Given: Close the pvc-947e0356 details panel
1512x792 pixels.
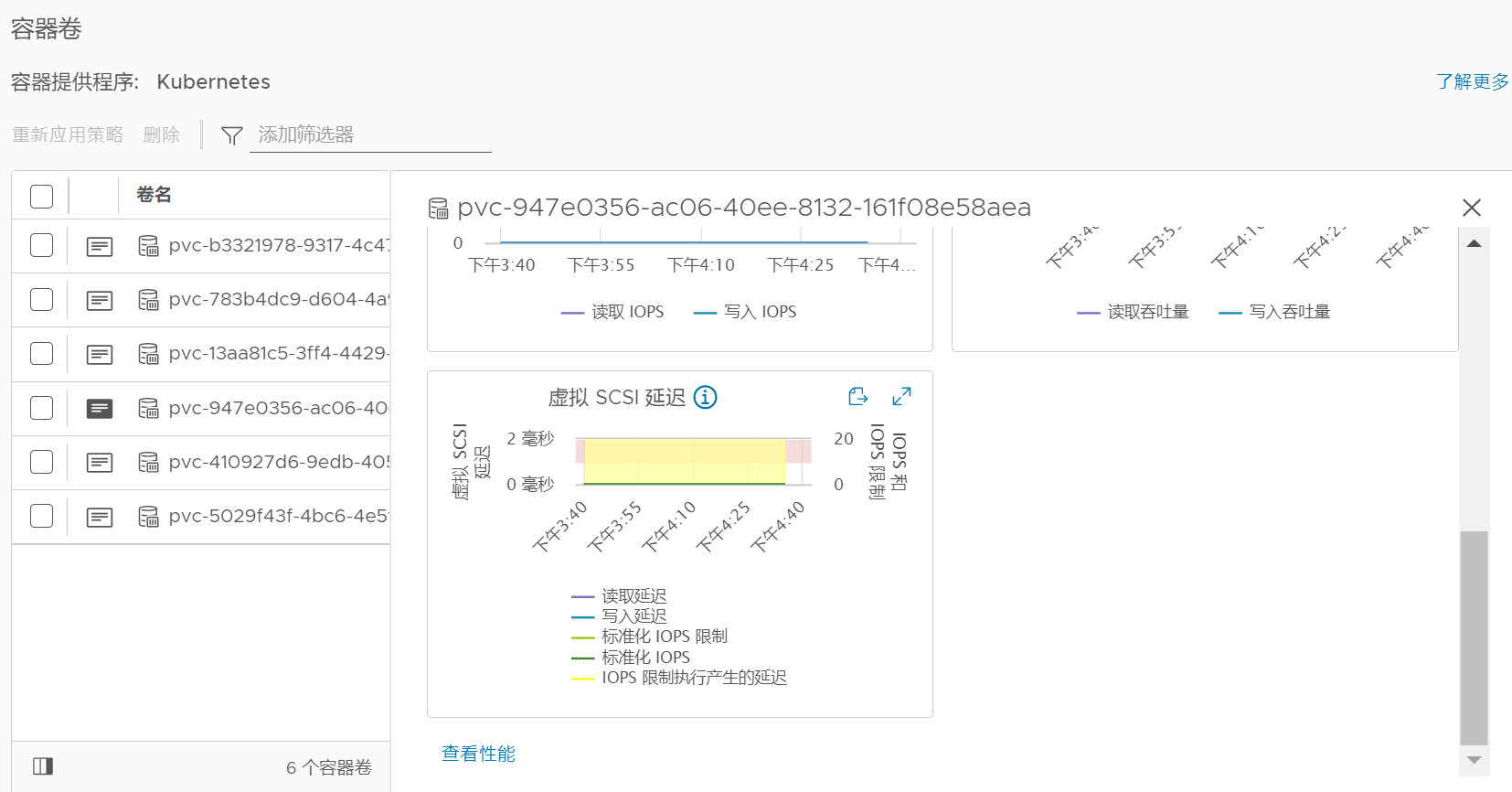Looking at the screenshot, I should pyautogui.click(x=1472, y=208).
